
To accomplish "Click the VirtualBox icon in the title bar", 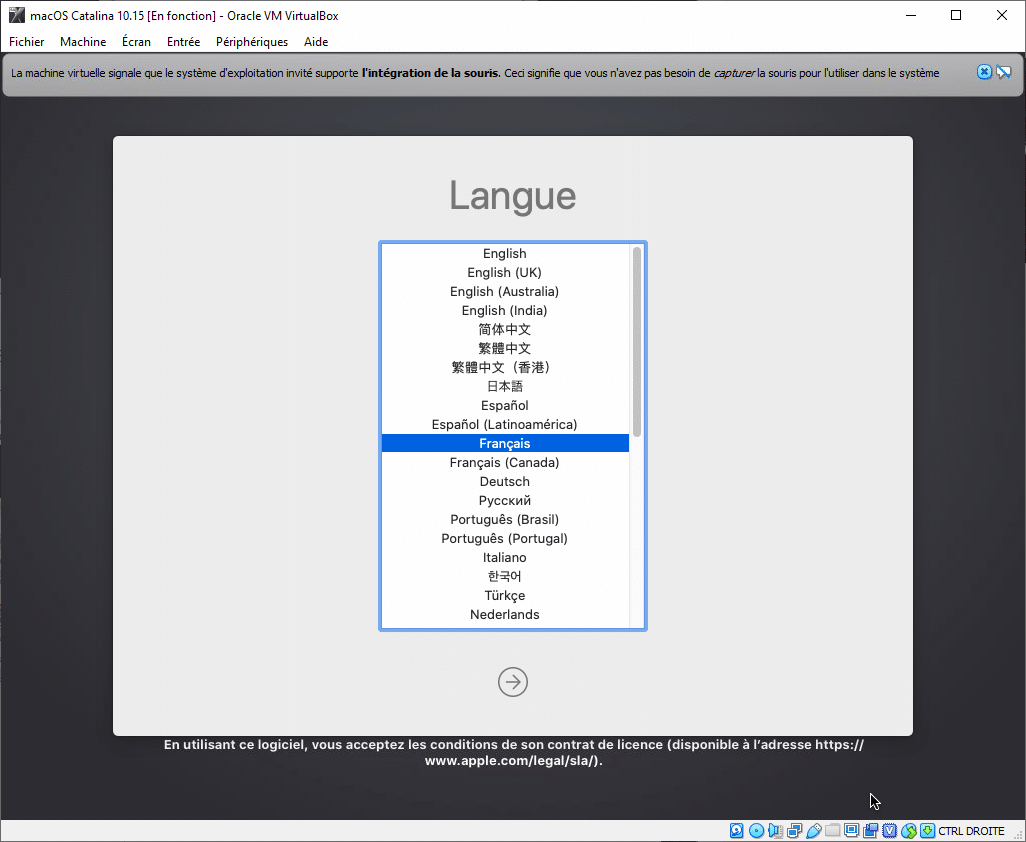I will (16, 15).
